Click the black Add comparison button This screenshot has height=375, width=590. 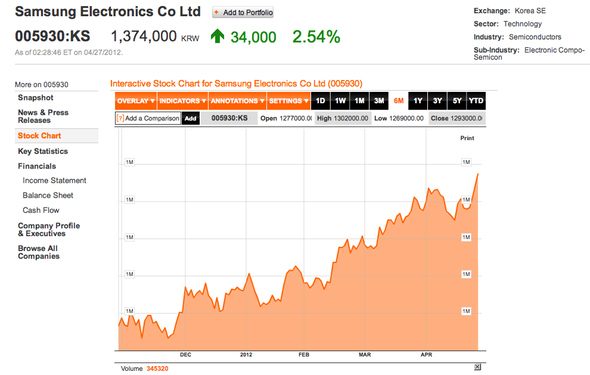(x=190, y=118)
